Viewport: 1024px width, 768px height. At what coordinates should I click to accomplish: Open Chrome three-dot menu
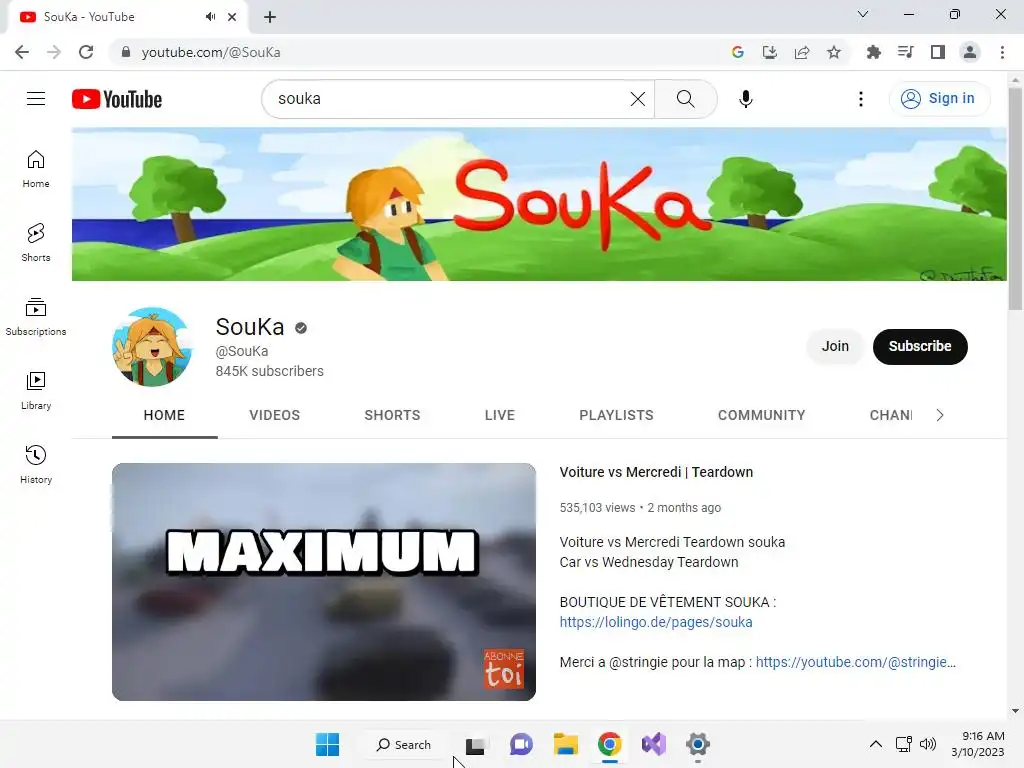[x=1002, y=52]
